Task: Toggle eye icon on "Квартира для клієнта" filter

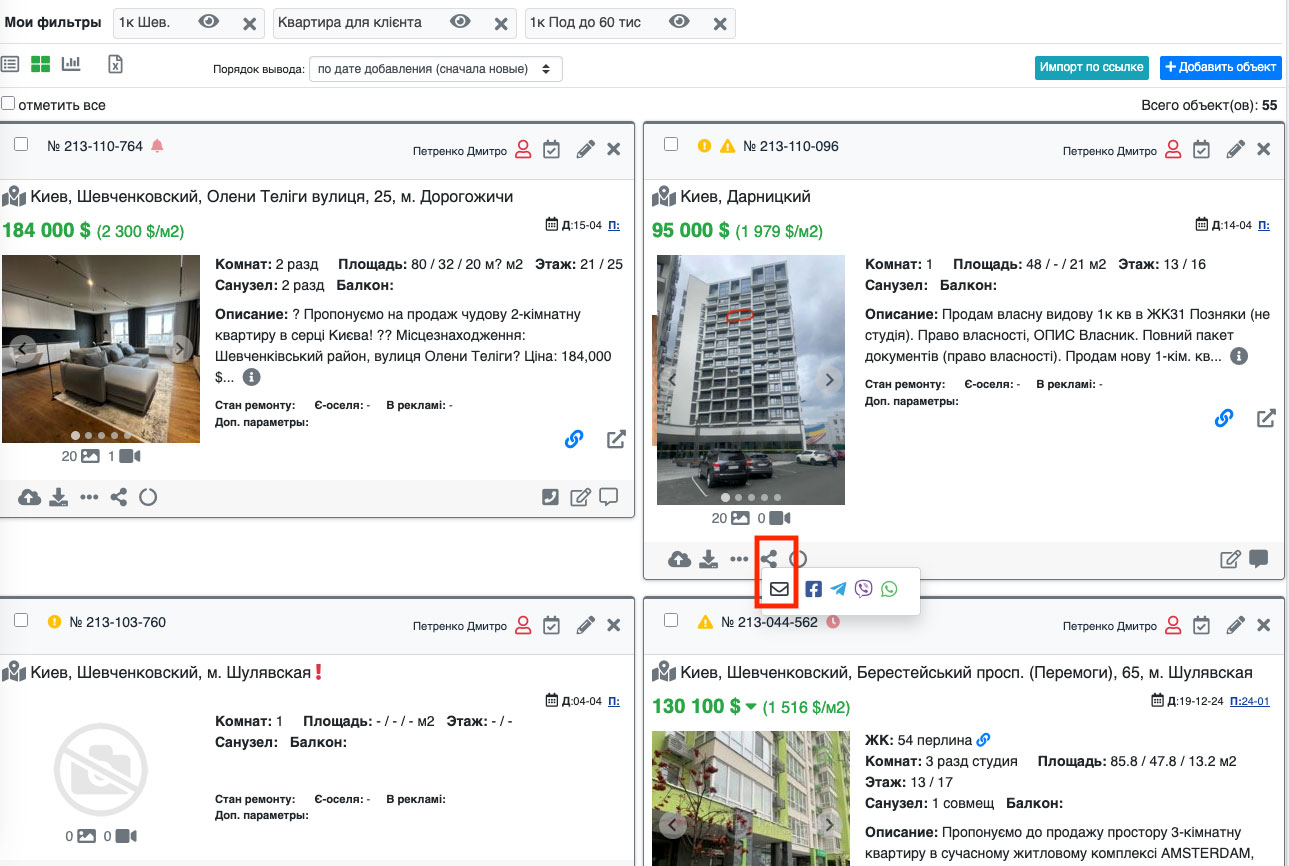Action: click(460, 22)
